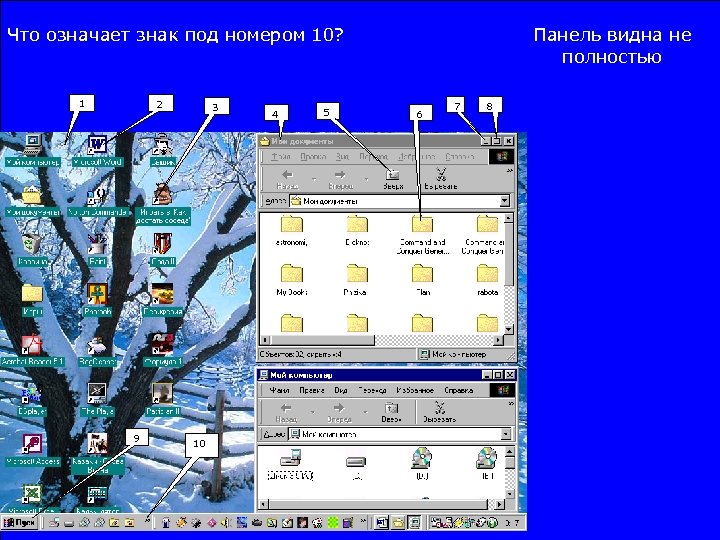Open the Файл menu in Мой компьютер
Viewport: 720px width, 540px height.
pyautogui.click(x=279, y=390)
